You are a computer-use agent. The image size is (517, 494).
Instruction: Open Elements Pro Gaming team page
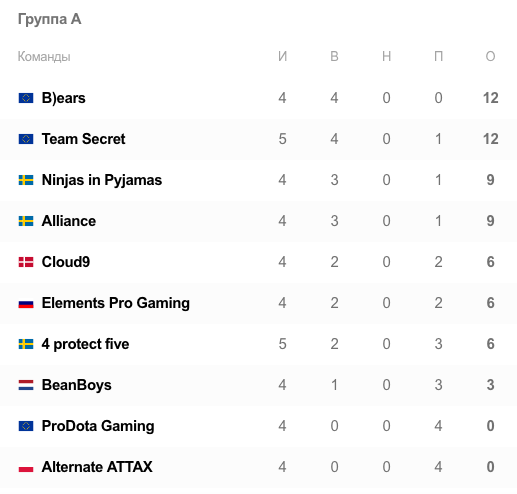(x=116, y=303)
